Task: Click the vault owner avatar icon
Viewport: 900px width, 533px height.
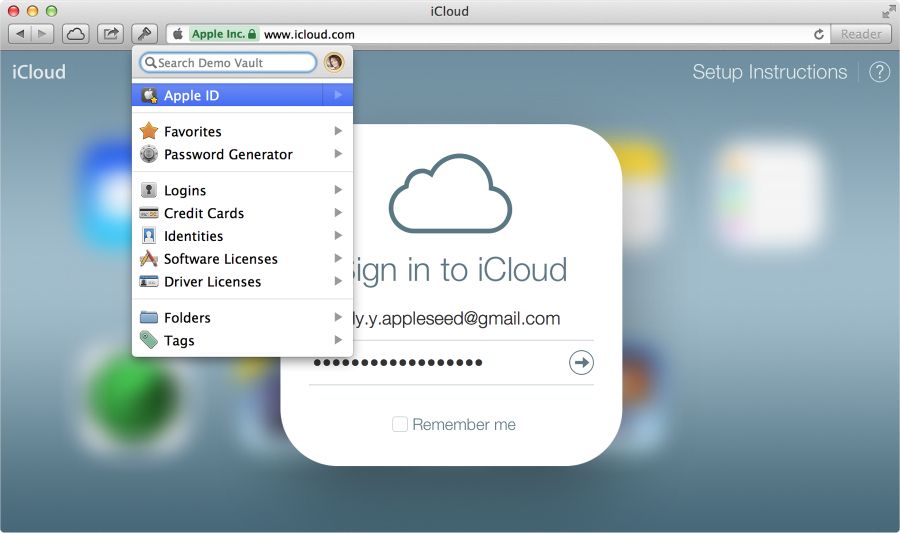Action: [334, 62]
